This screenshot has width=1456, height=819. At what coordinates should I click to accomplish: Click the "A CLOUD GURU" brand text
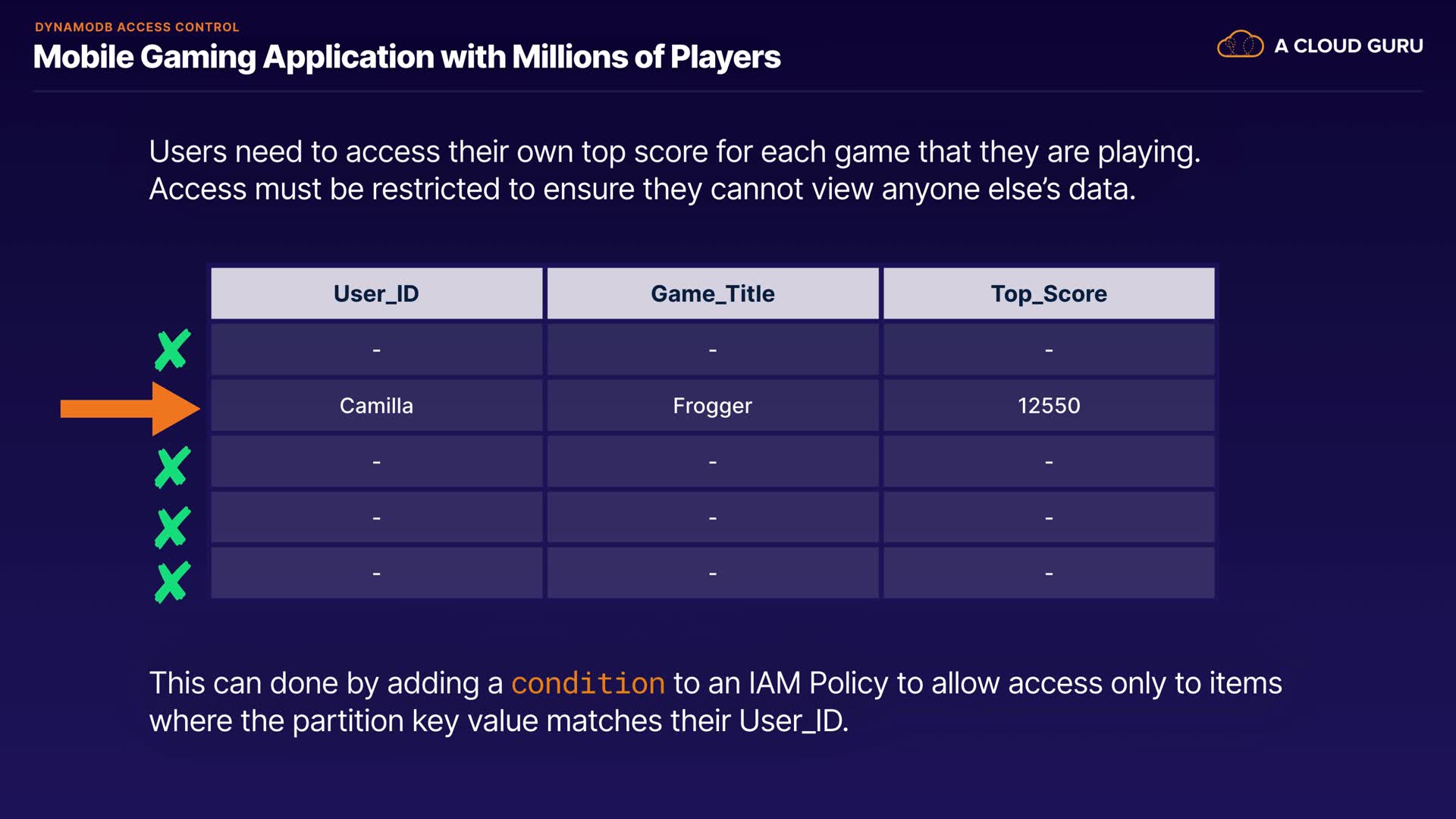1348,45
